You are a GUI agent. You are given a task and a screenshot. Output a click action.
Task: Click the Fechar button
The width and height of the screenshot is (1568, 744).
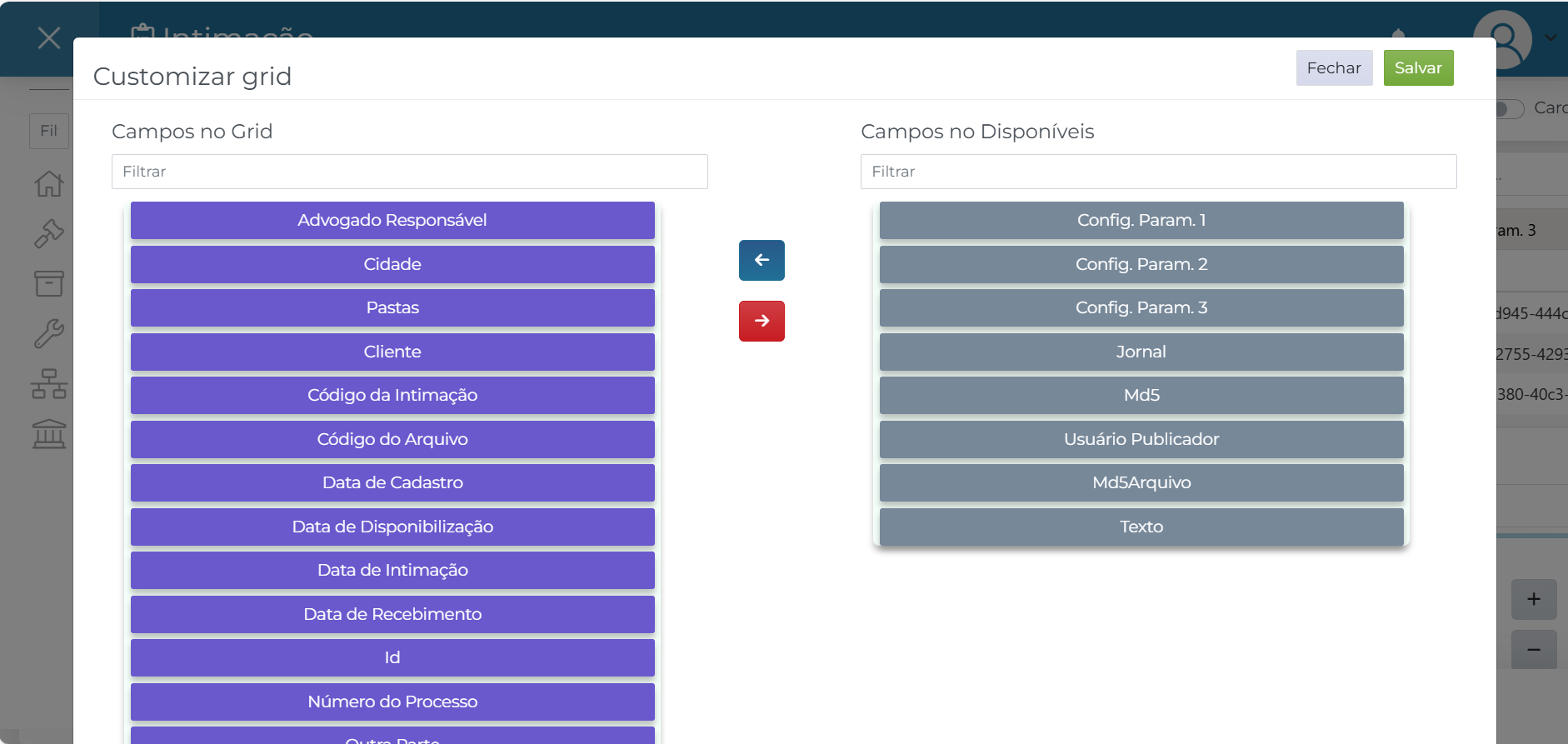(1334, 67)
